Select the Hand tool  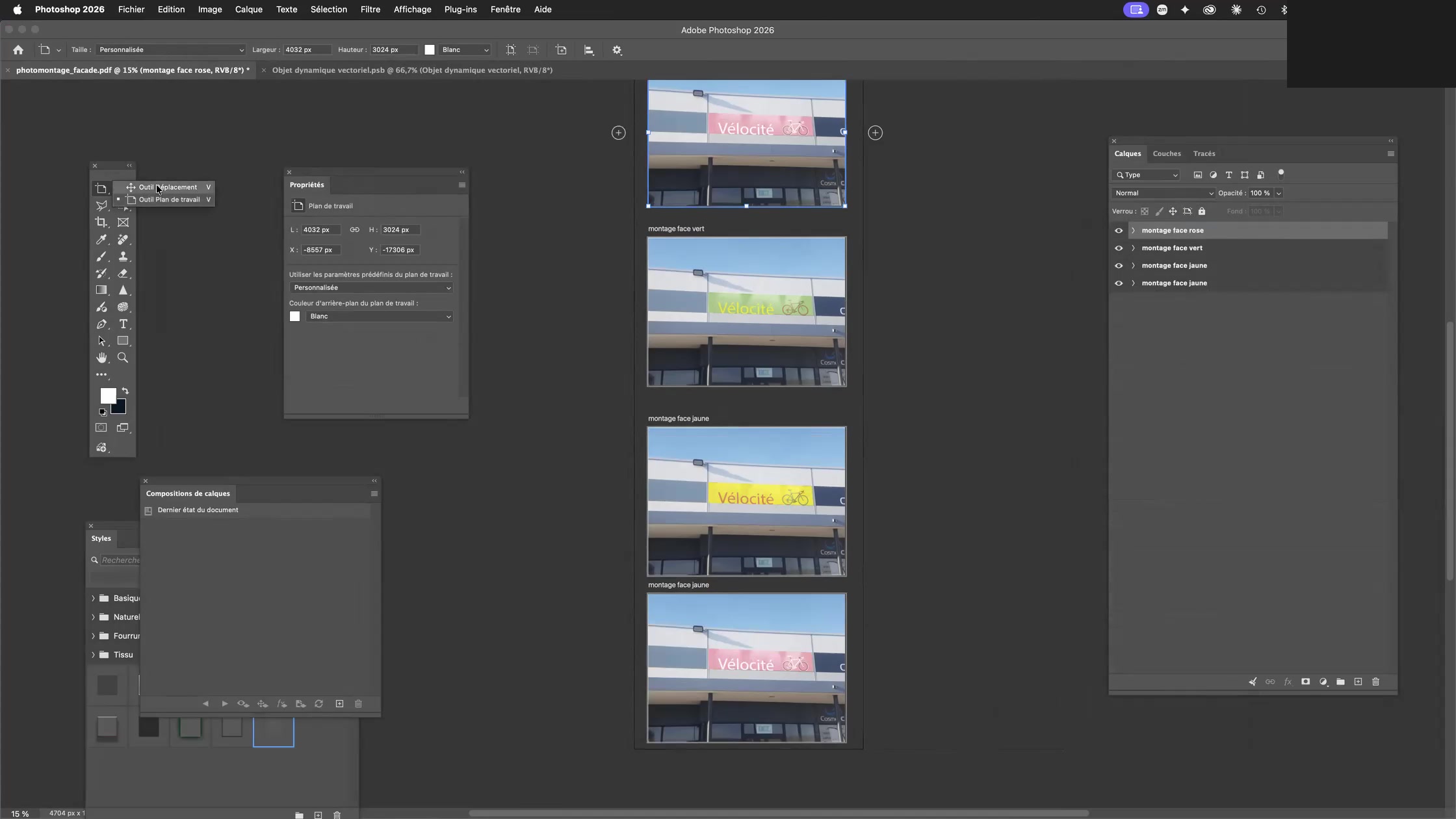(101, 358)
